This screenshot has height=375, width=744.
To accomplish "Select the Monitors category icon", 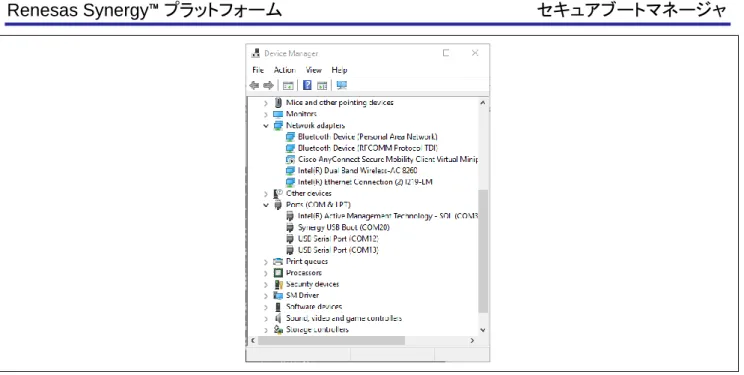I will coord(278,114).
